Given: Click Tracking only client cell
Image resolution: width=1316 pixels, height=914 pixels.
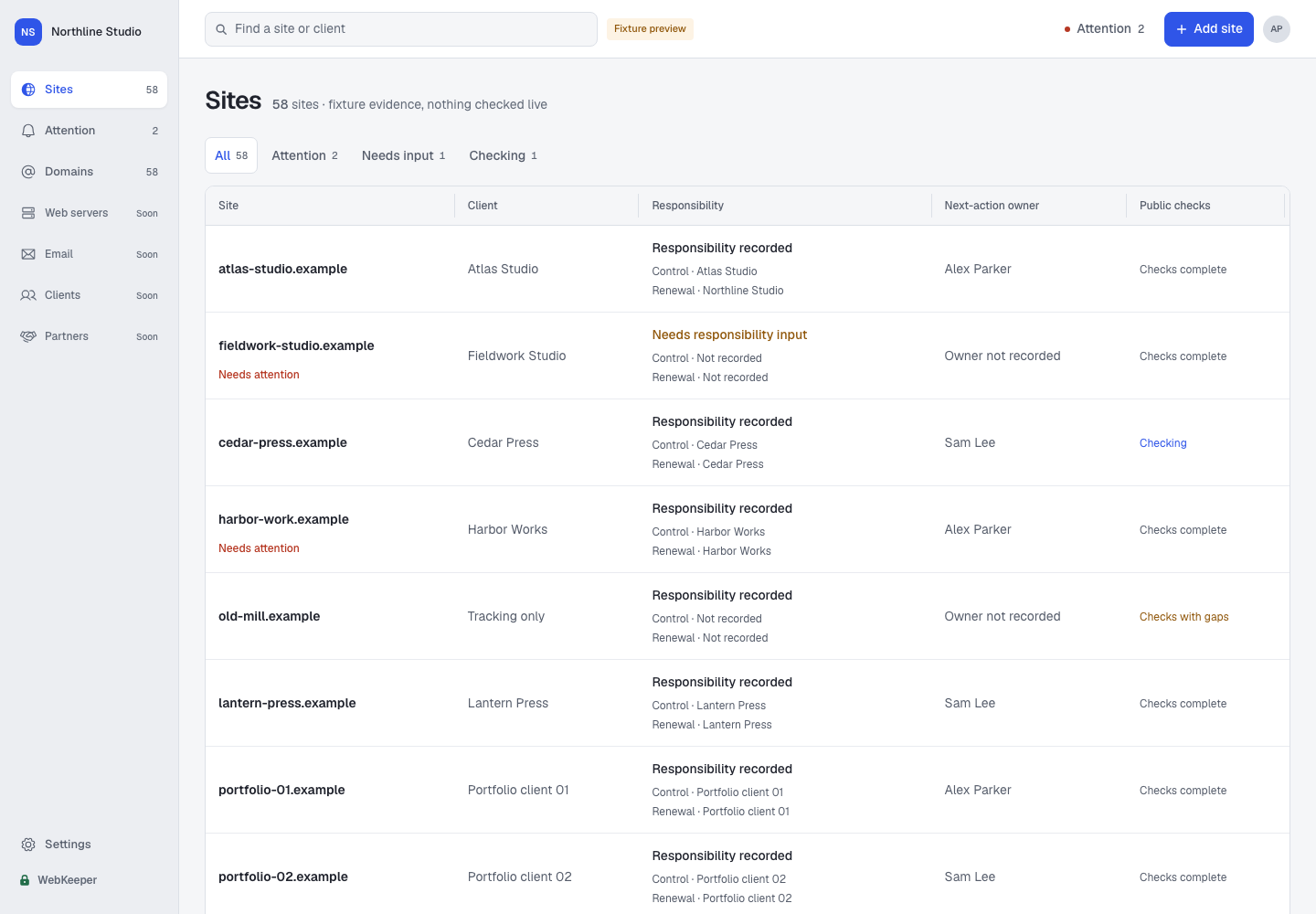Looking at the screenshot, I should coord(505,616).
